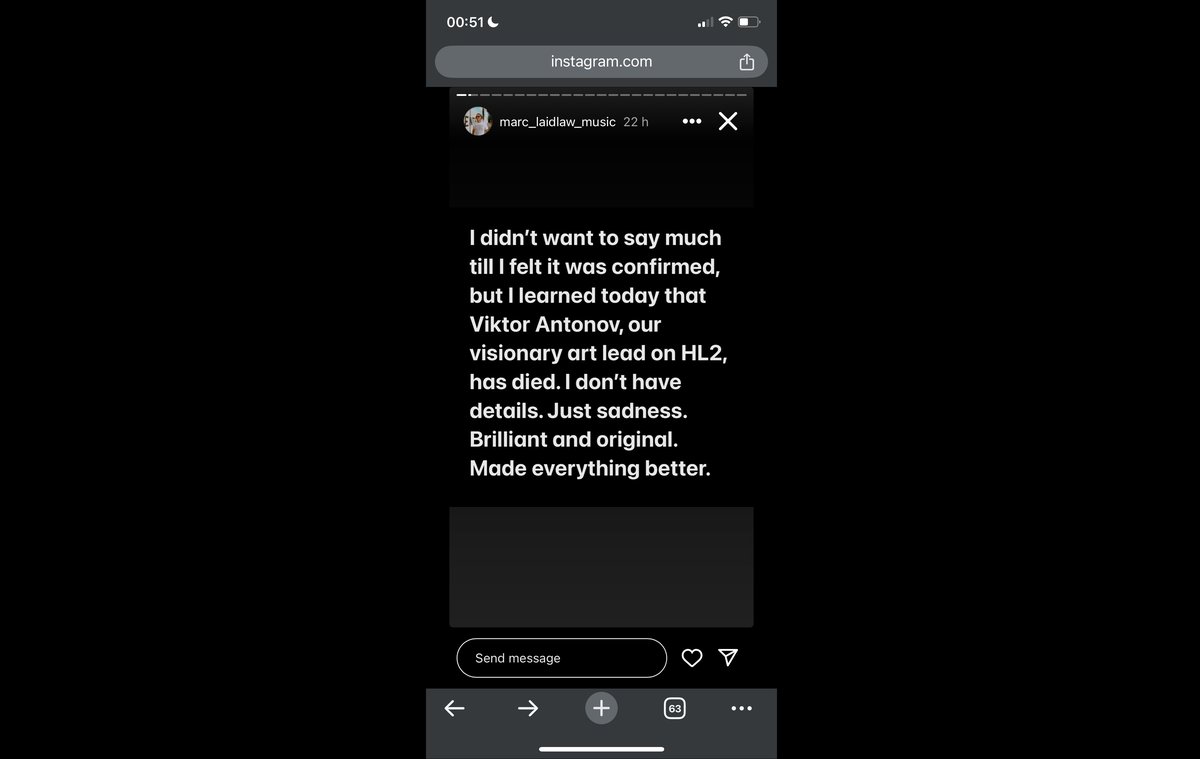Go back with the browser left arrow

pos(454,708)
